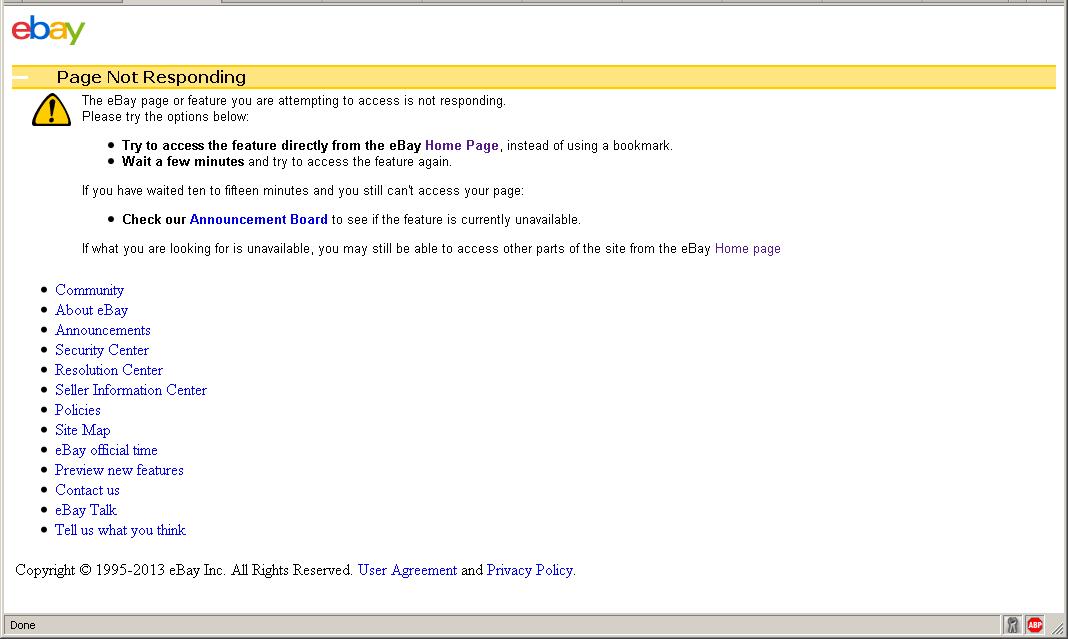Open the Announcement Board link

coord(258,220)
